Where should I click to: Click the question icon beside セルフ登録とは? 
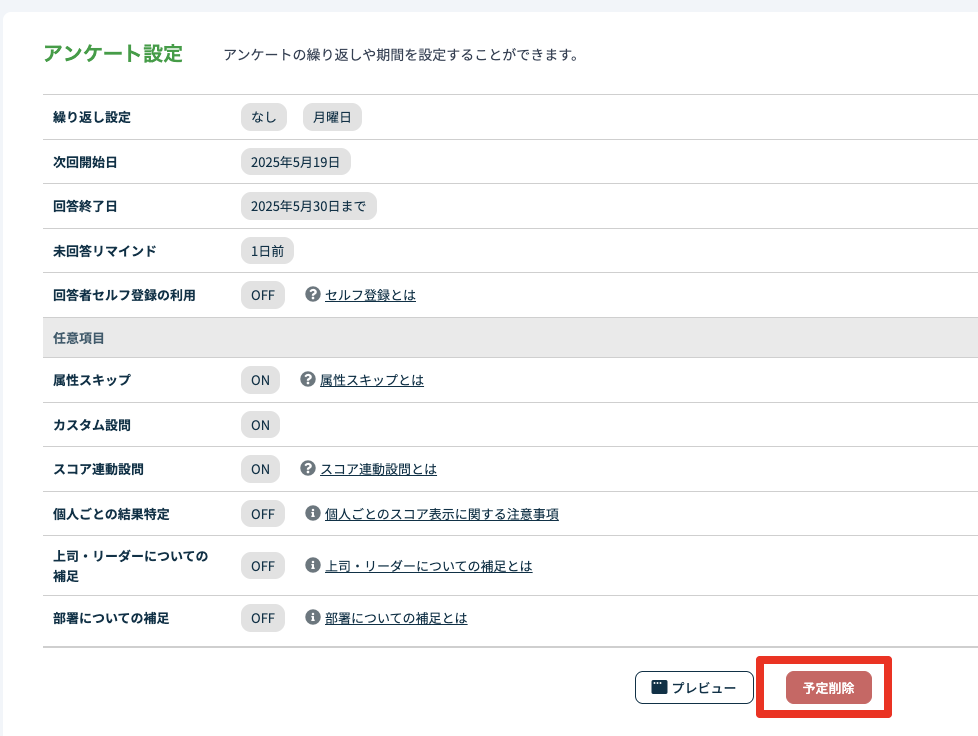[x=313, y=295]
